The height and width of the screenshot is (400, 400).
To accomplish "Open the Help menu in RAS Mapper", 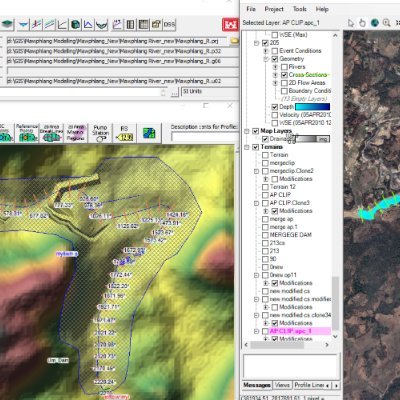I will (322, 9).
